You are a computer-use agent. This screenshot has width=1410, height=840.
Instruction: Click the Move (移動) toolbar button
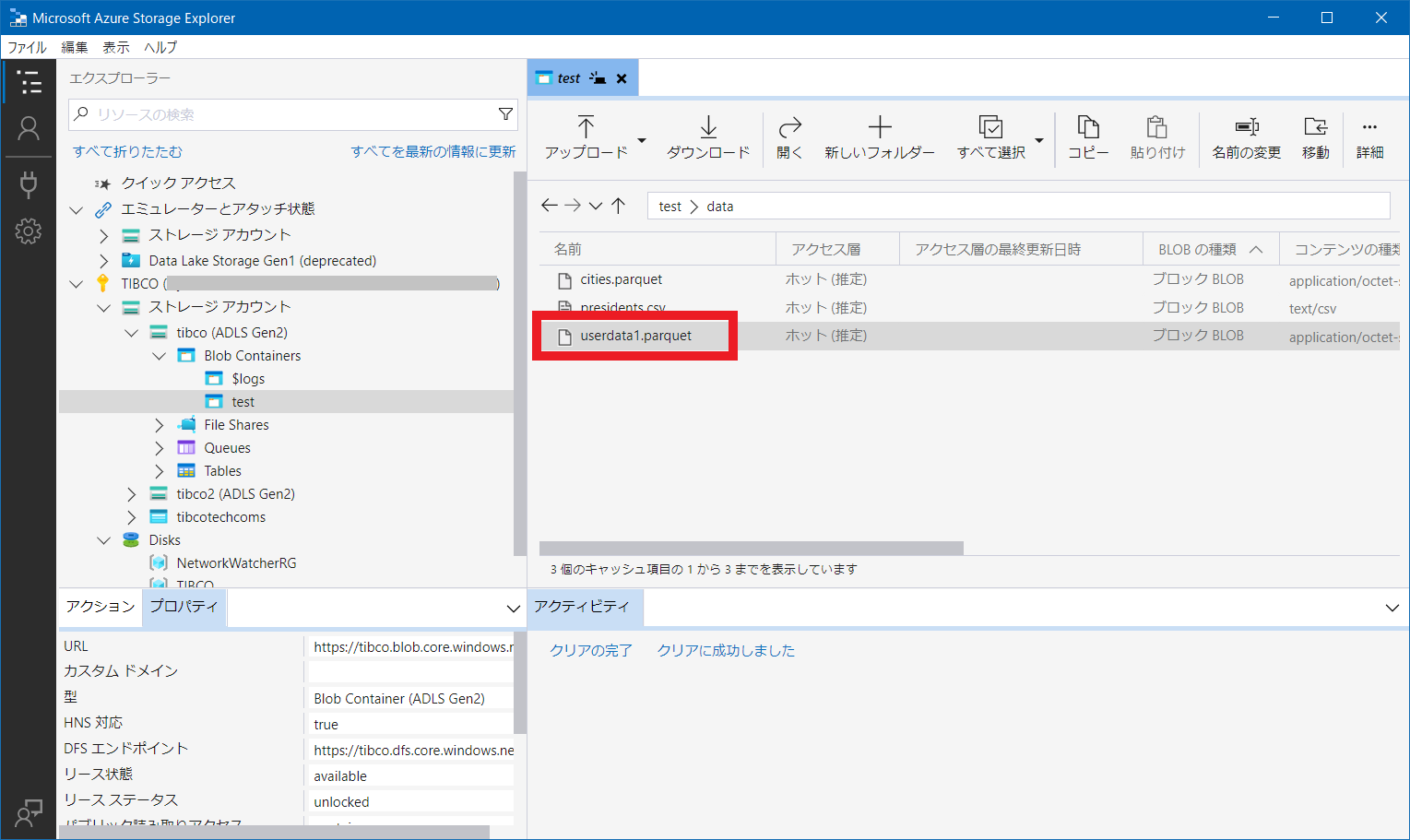1316,138
